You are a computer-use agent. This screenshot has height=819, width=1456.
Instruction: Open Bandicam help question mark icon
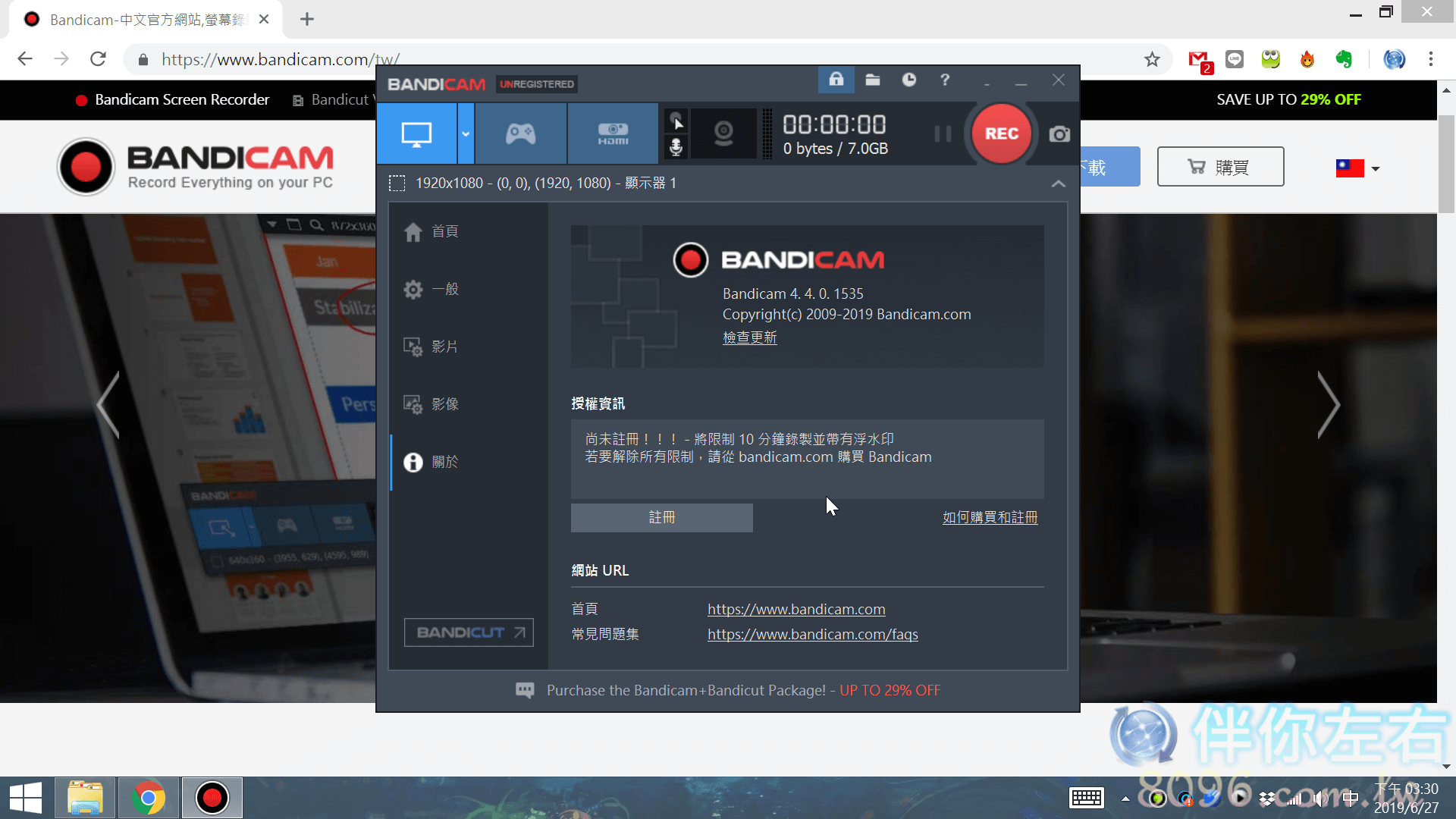tap(945, 80)
